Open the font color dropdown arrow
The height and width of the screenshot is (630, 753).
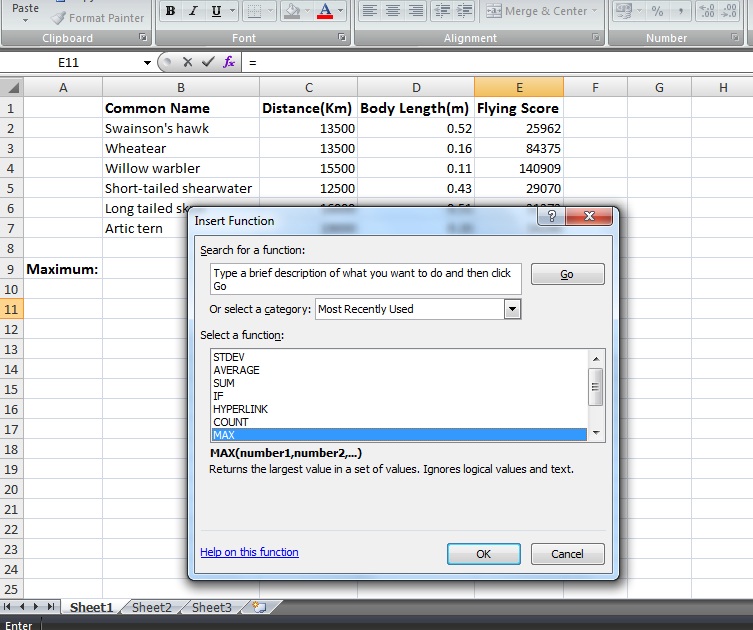click(340, 11)
